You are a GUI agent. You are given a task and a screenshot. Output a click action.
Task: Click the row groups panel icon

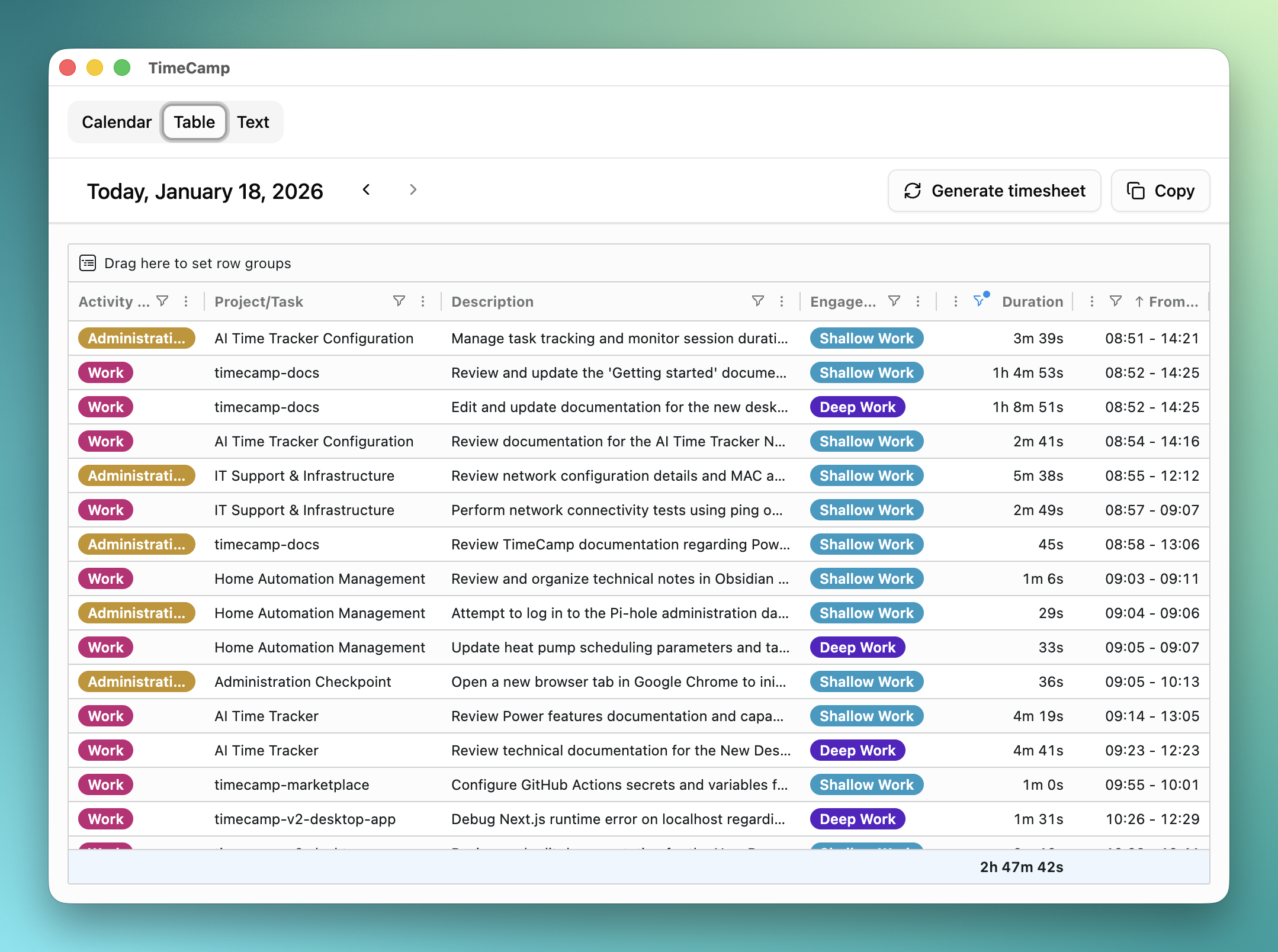(x=88, y=263)
